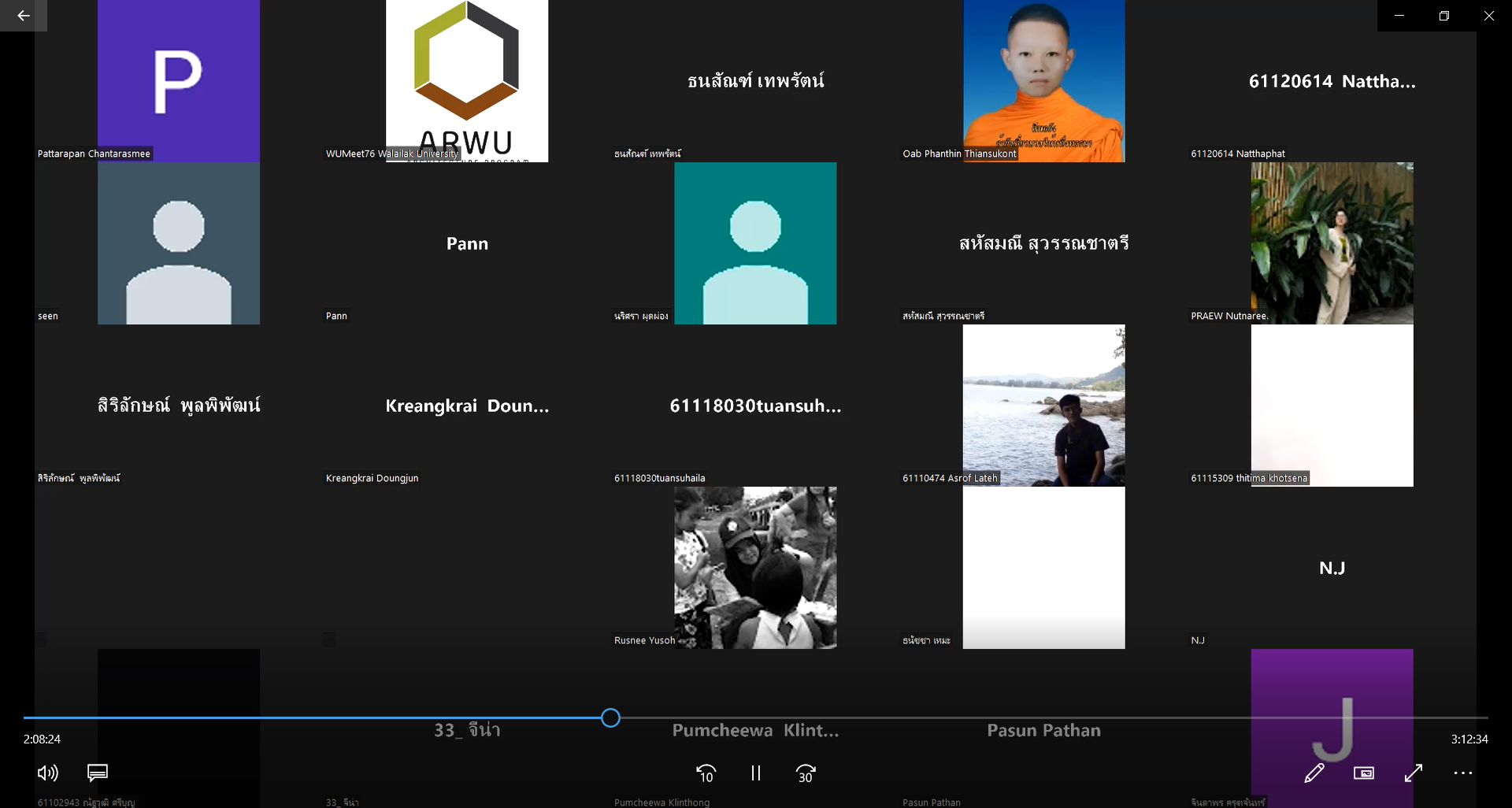Restore down the player window
The height and width of the screenshot is (808, 1512).
[x=1443, y=16]
